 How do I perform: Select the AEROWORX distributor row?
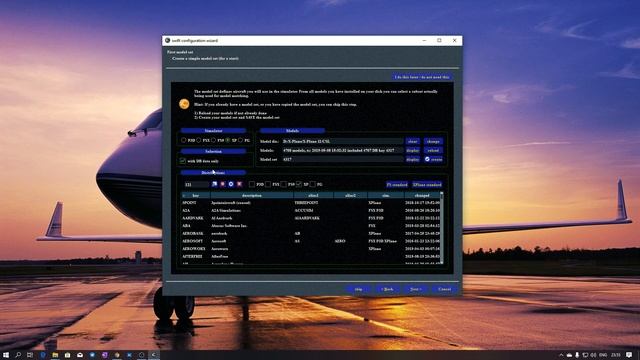310,249
